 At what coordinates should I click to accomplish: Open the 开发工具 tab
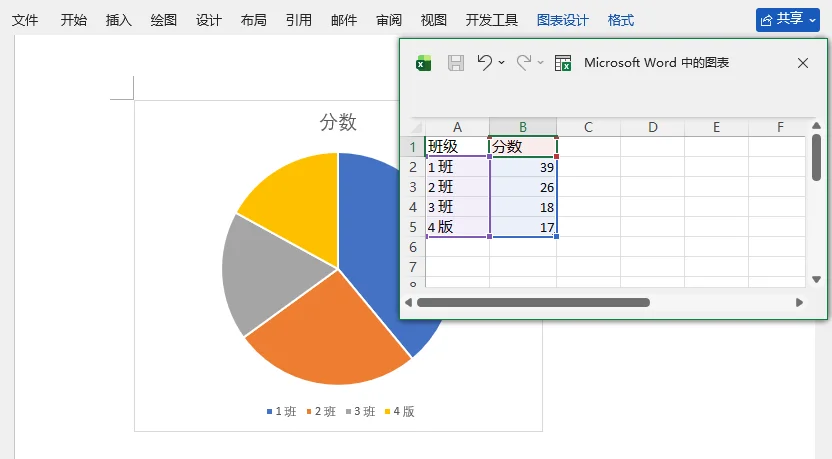click(492, 20)
